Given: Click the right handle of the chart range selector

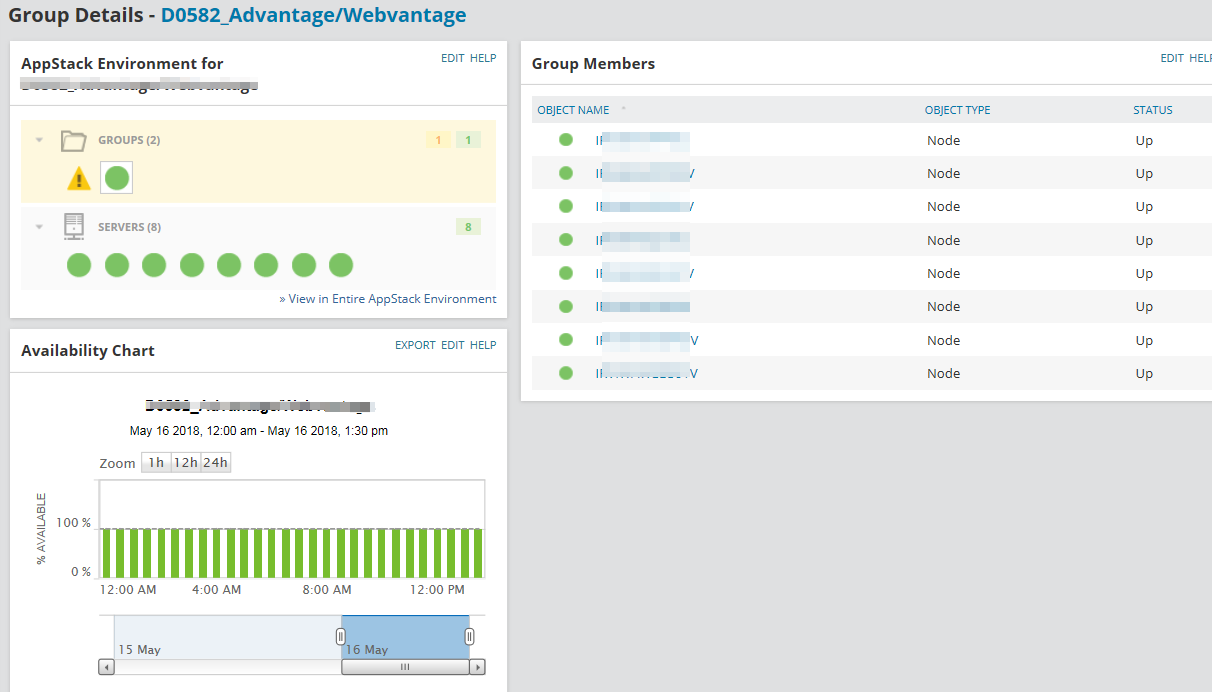Looking at the screenshot, I should click(x=470, y=636).
